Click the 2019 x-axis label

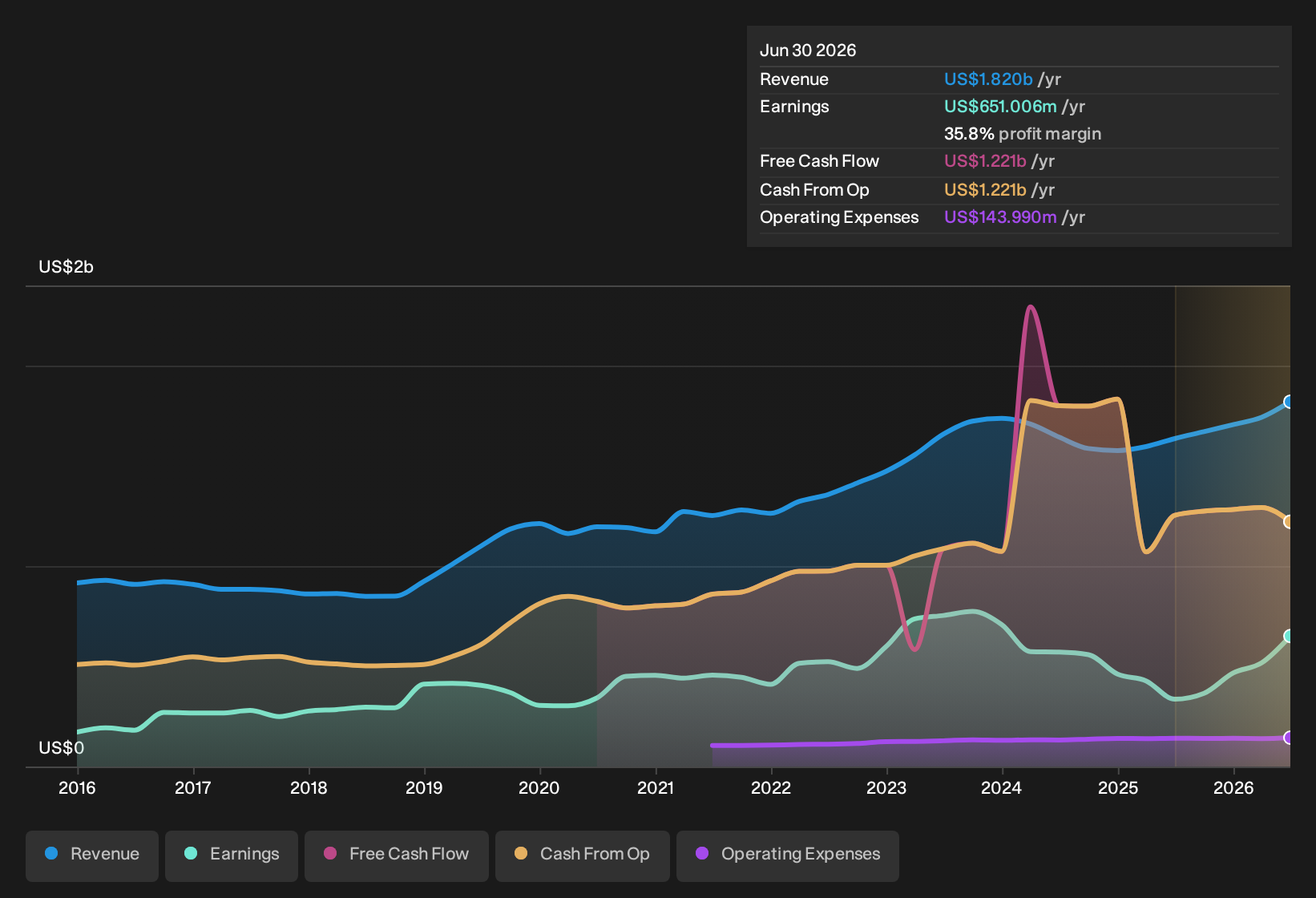coord(424,788)
